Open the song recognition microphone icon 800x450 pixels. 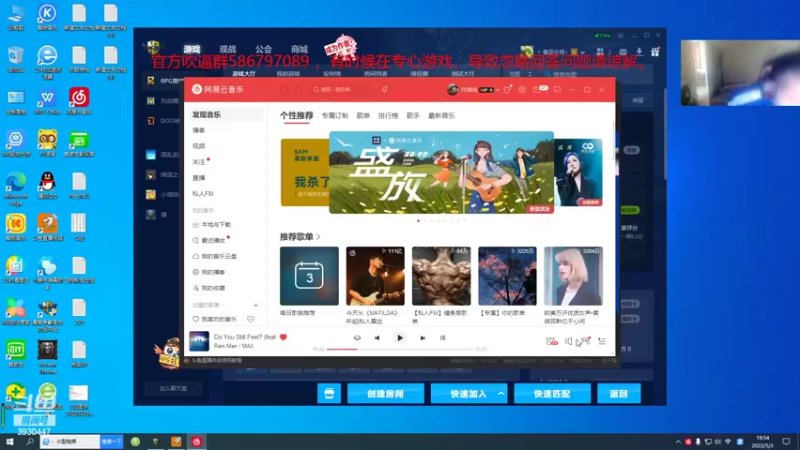(385, 89)
